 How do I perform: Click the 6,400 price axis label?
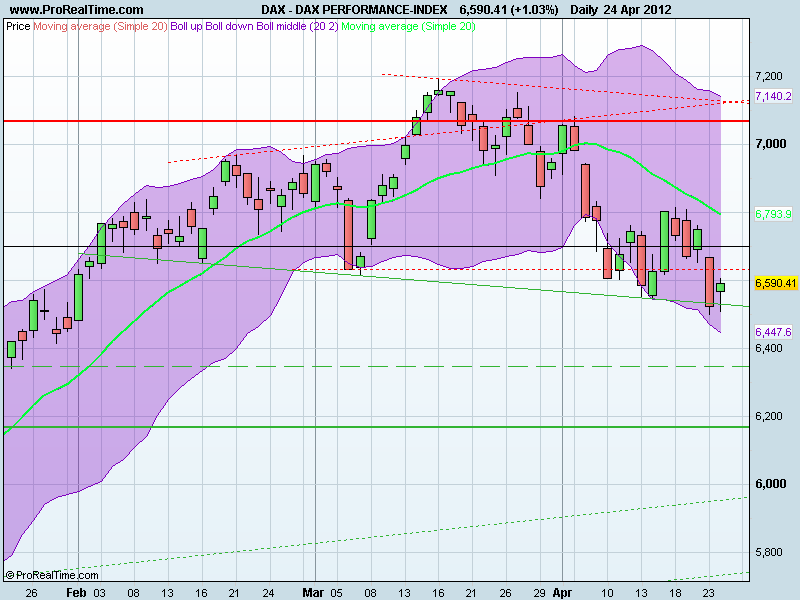click(x=768, y=348)
